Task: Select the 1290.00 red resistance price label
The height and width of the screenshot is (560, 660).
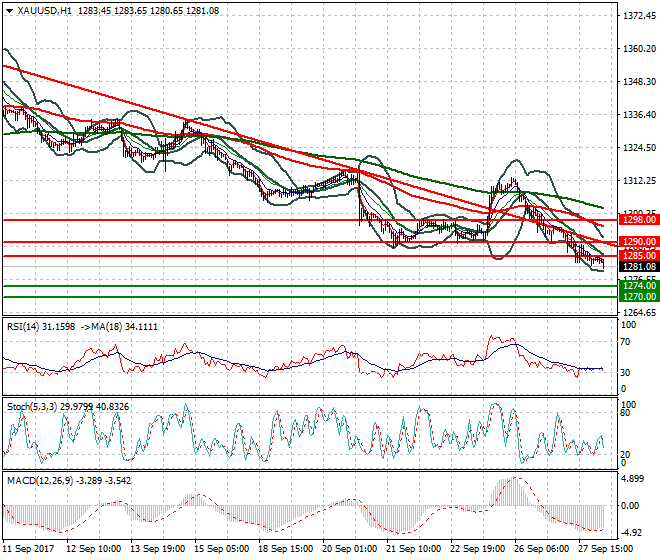Action: [639, 242]
